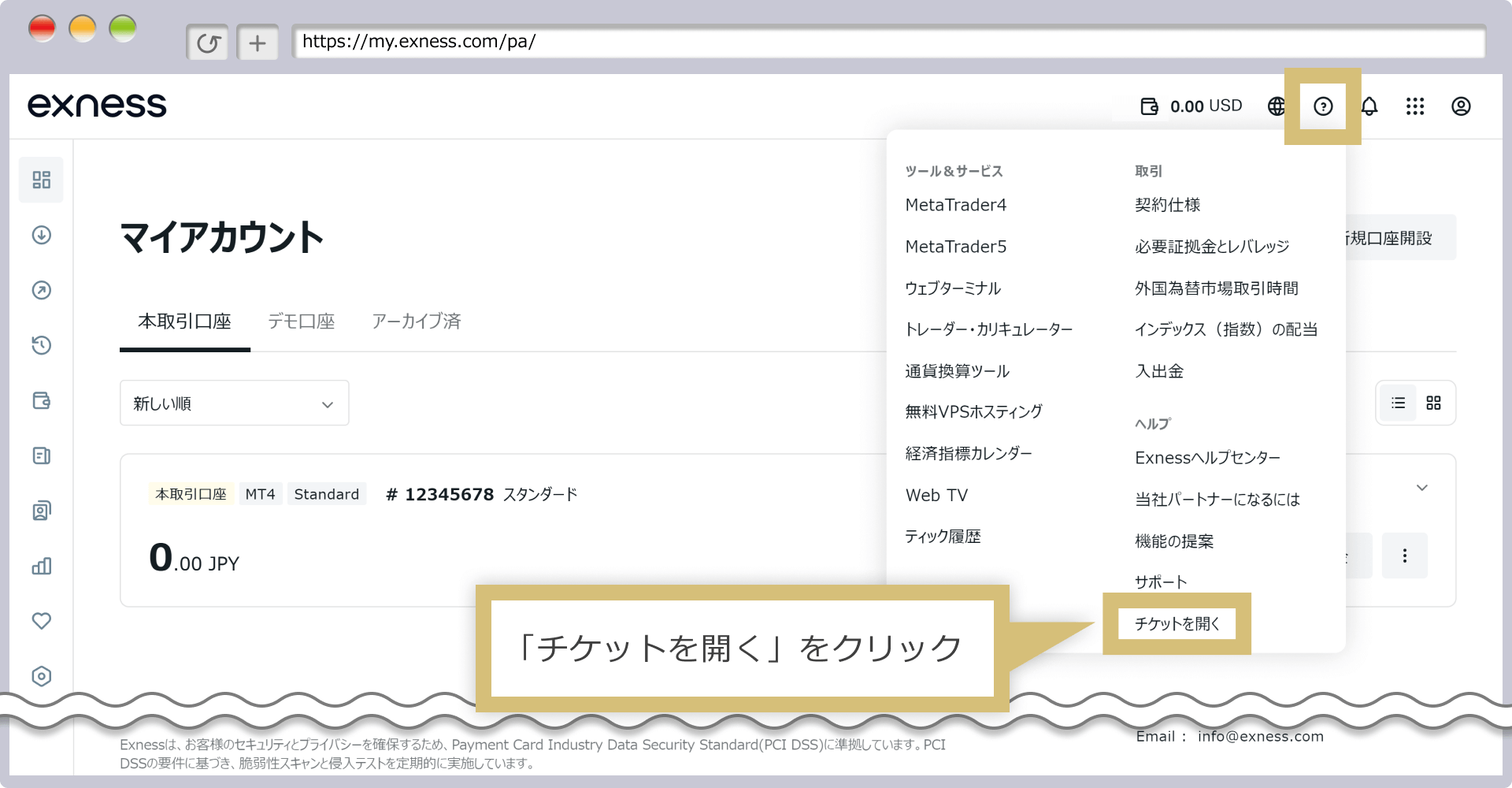Open the wallet sidebar icon
The image size is (1512, 788).
pyautogui.click(x=42, y=400)
